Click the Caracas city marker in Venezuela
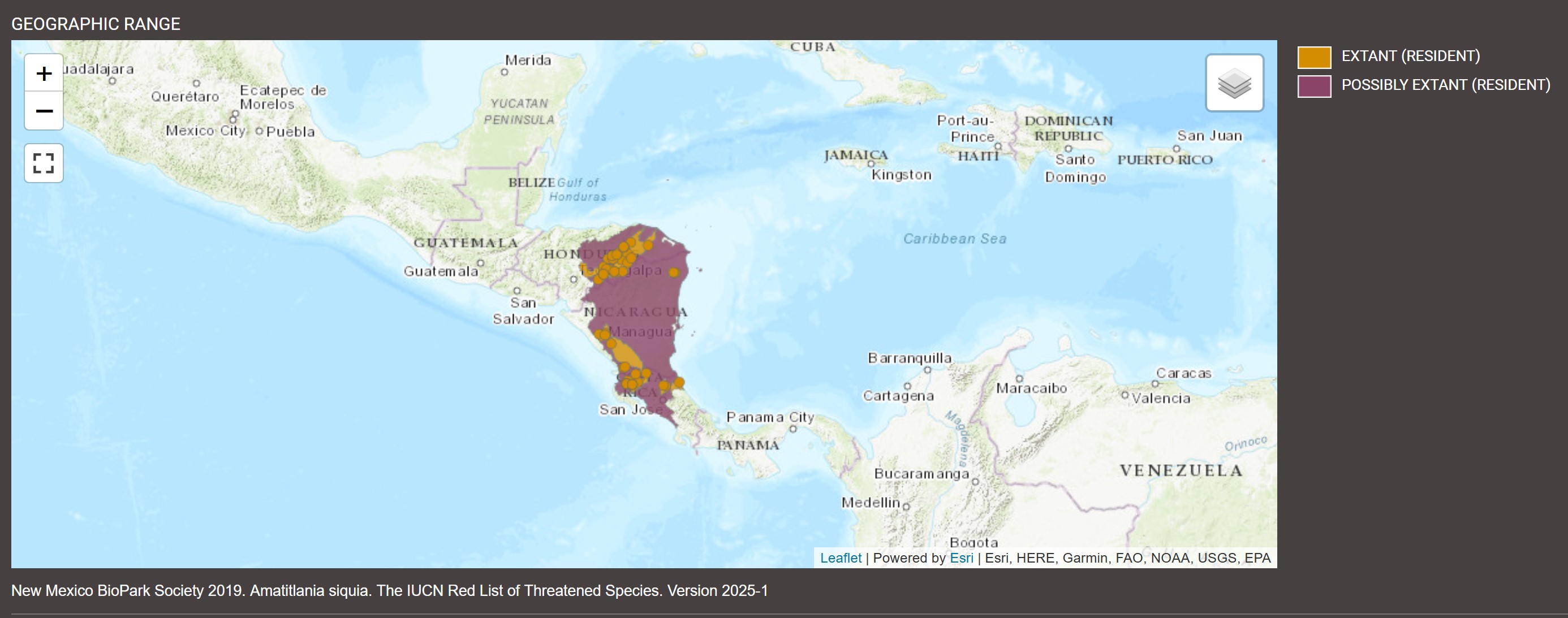The width and height of the screenshot is (1568, 618). 1155,384
